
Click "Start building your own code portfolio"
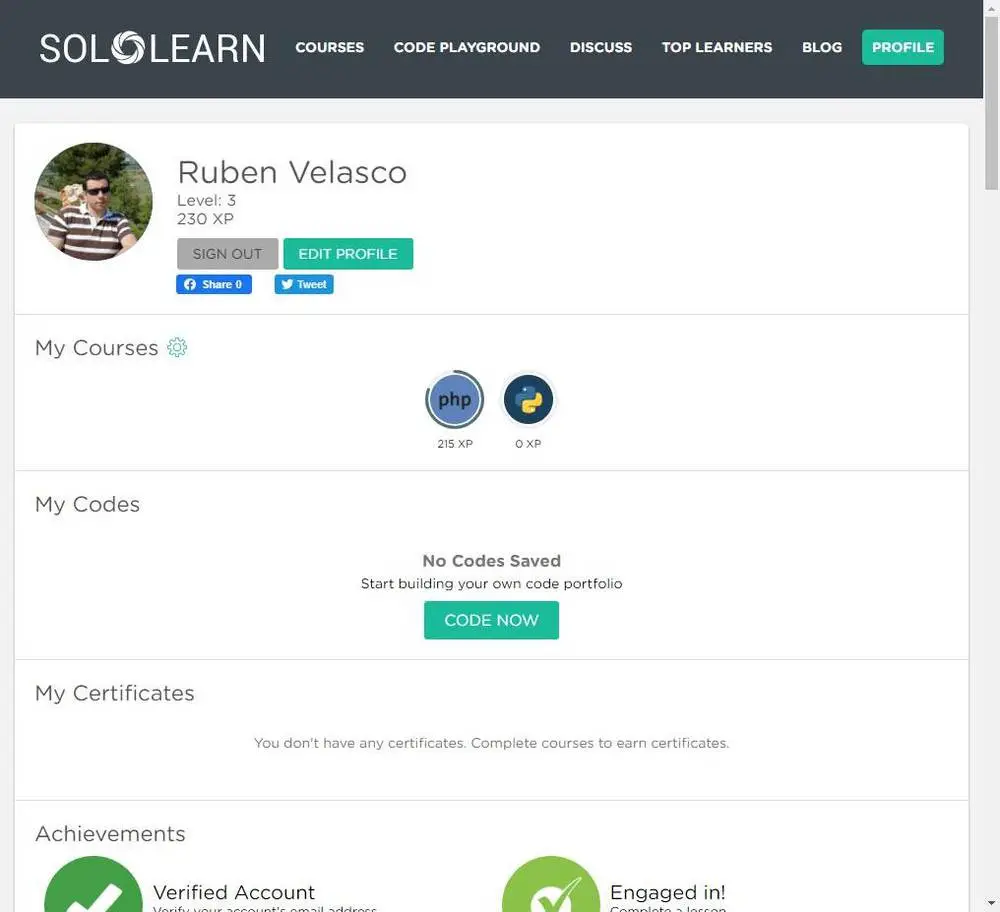[491, 584]
